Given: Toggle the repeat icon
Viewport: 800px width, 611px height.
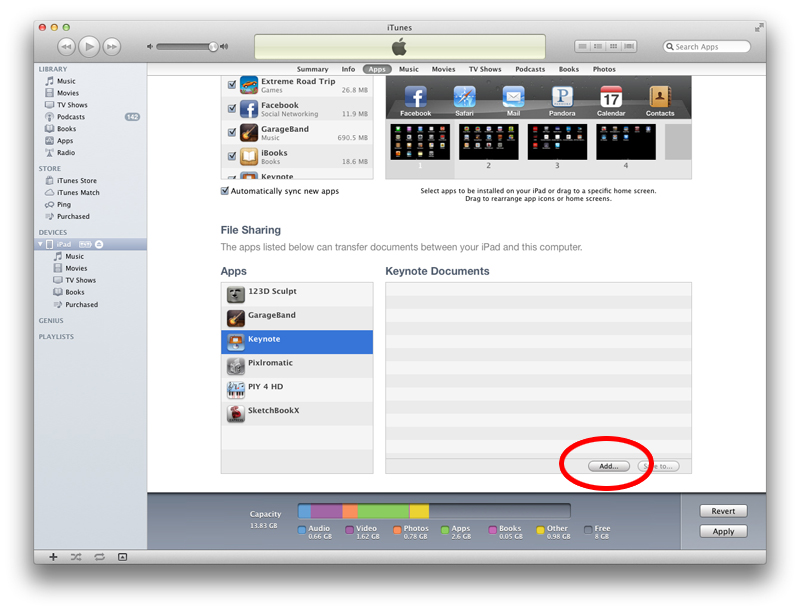Looking at the screenshot, I should coord(99,557).
